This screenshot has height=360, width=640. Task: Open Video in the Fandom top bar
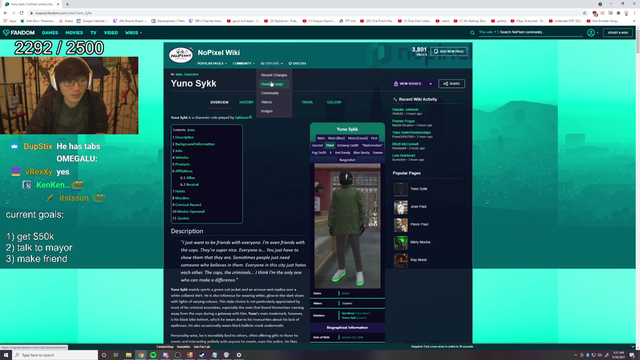point(111,33)
